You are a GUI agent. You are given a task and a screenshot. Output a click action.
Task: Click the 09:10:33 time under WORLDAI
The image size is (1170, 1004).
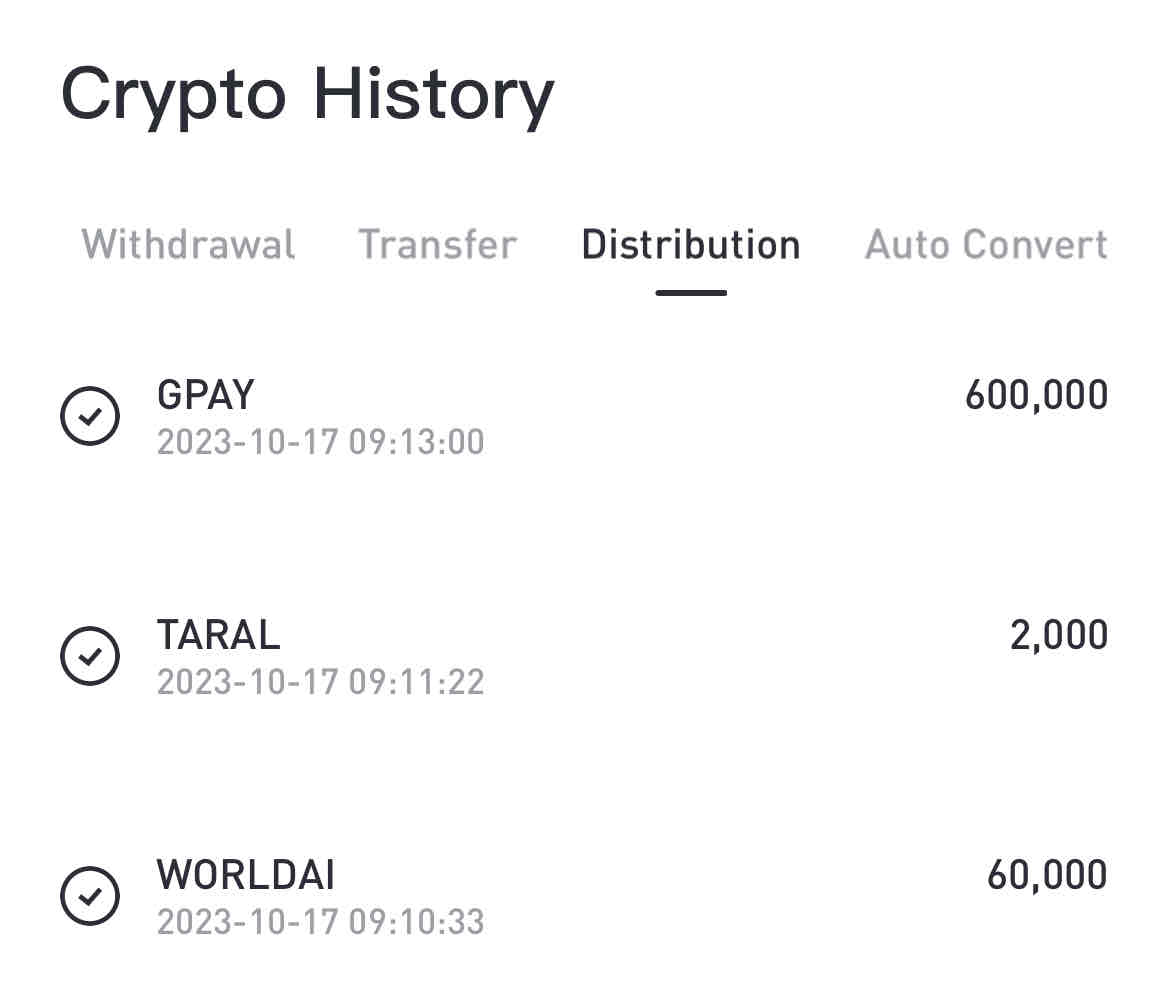416,921
